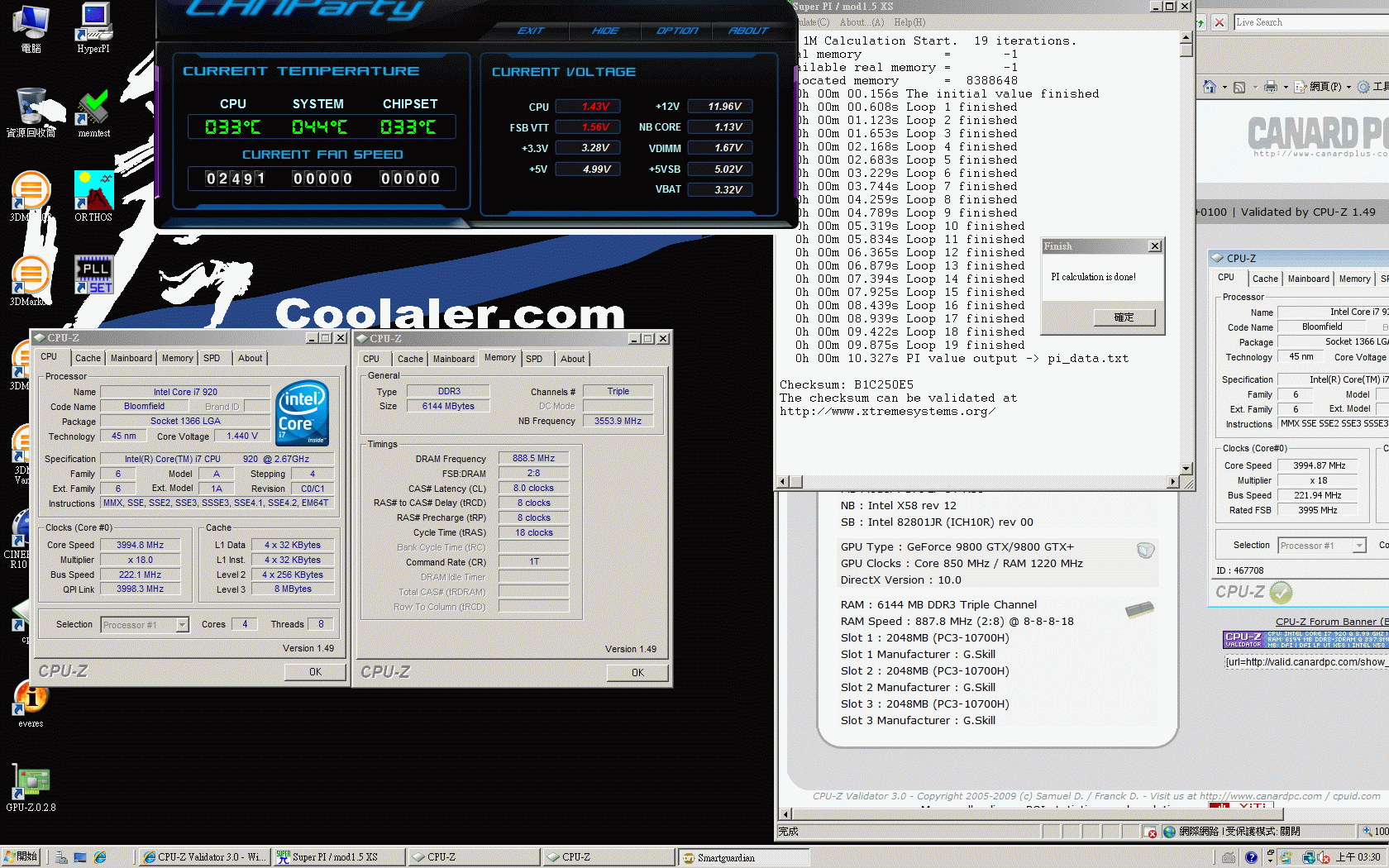This screenshot has height=868, width=1389.
Task: Click EXIT in Smartguardian top bar
Action: [x=531, y=31]
